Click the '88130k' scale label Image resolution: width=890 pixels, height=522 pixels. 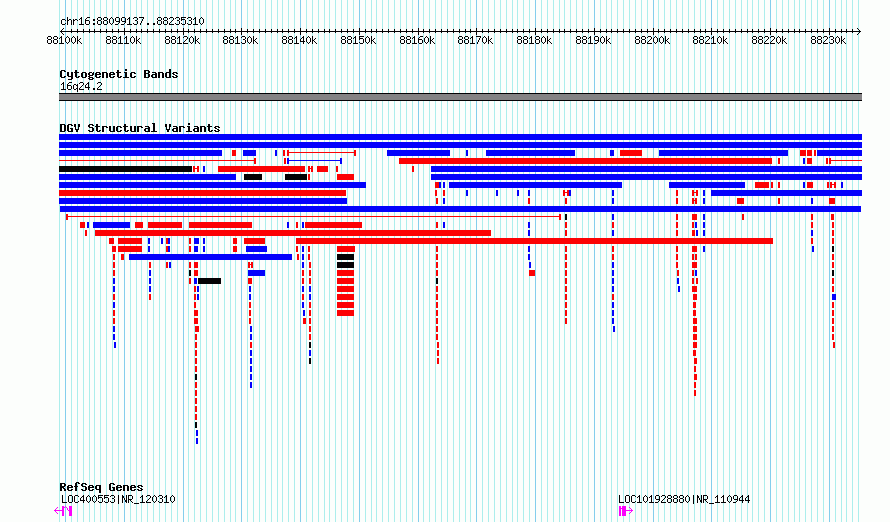(240, 41)
